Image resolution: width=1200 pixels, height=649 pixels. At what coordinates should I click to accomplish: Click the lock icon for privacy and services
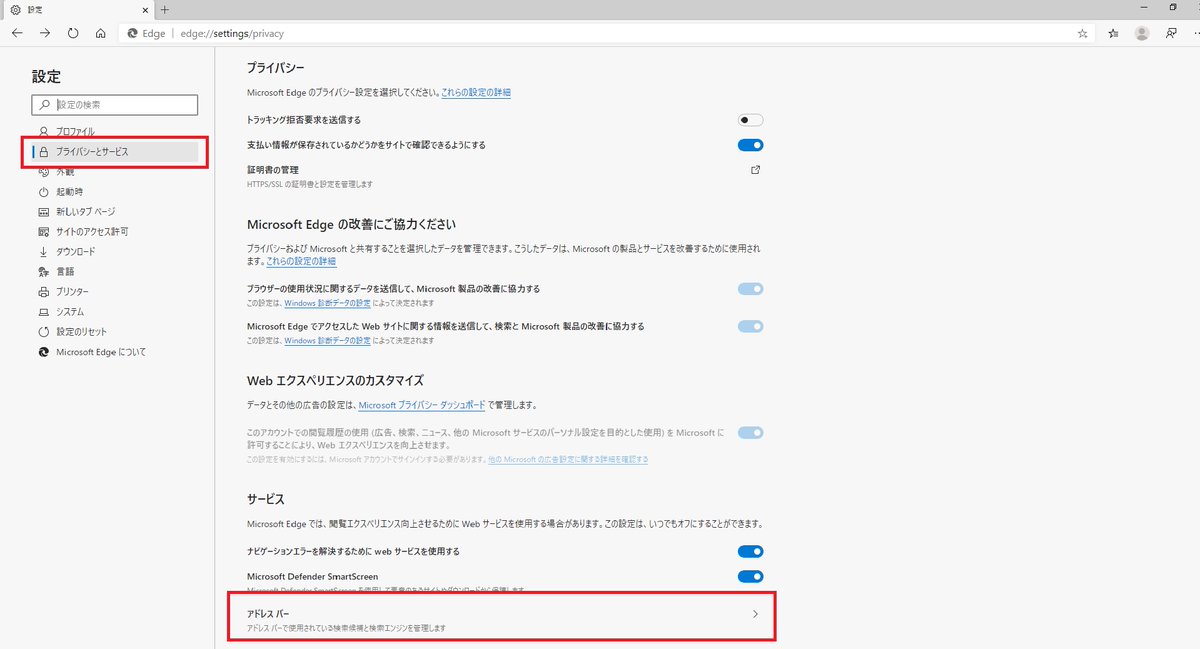tap(43, 152)
